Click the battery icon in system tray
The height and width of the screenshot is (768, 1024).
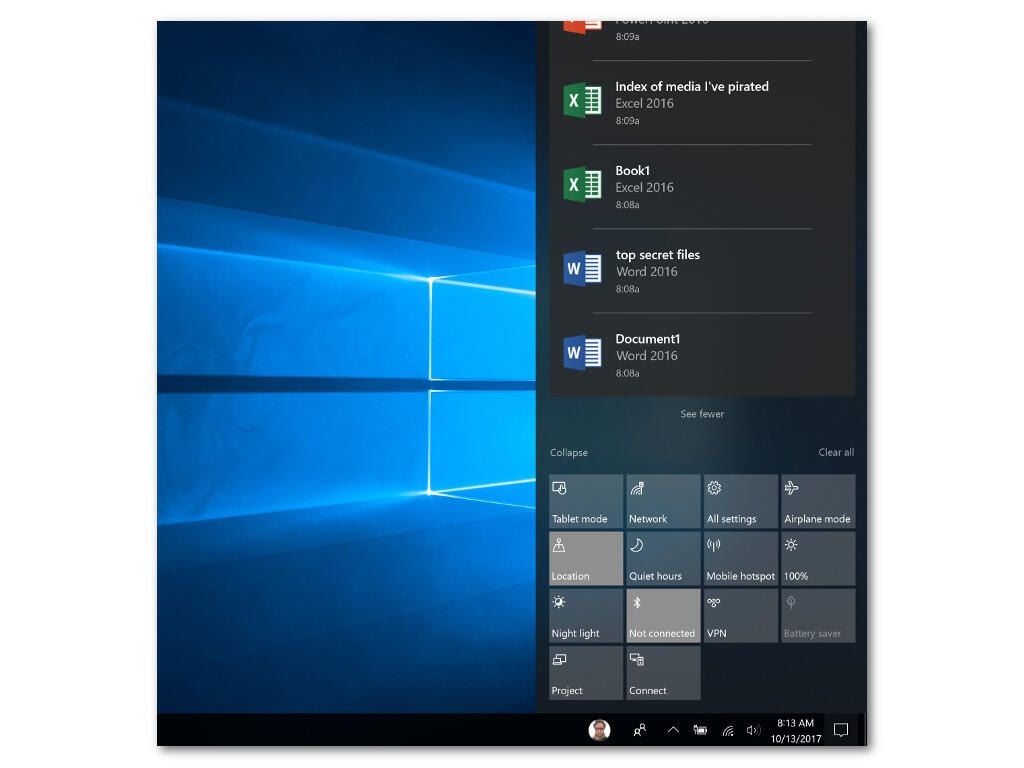tap(700, 730)
